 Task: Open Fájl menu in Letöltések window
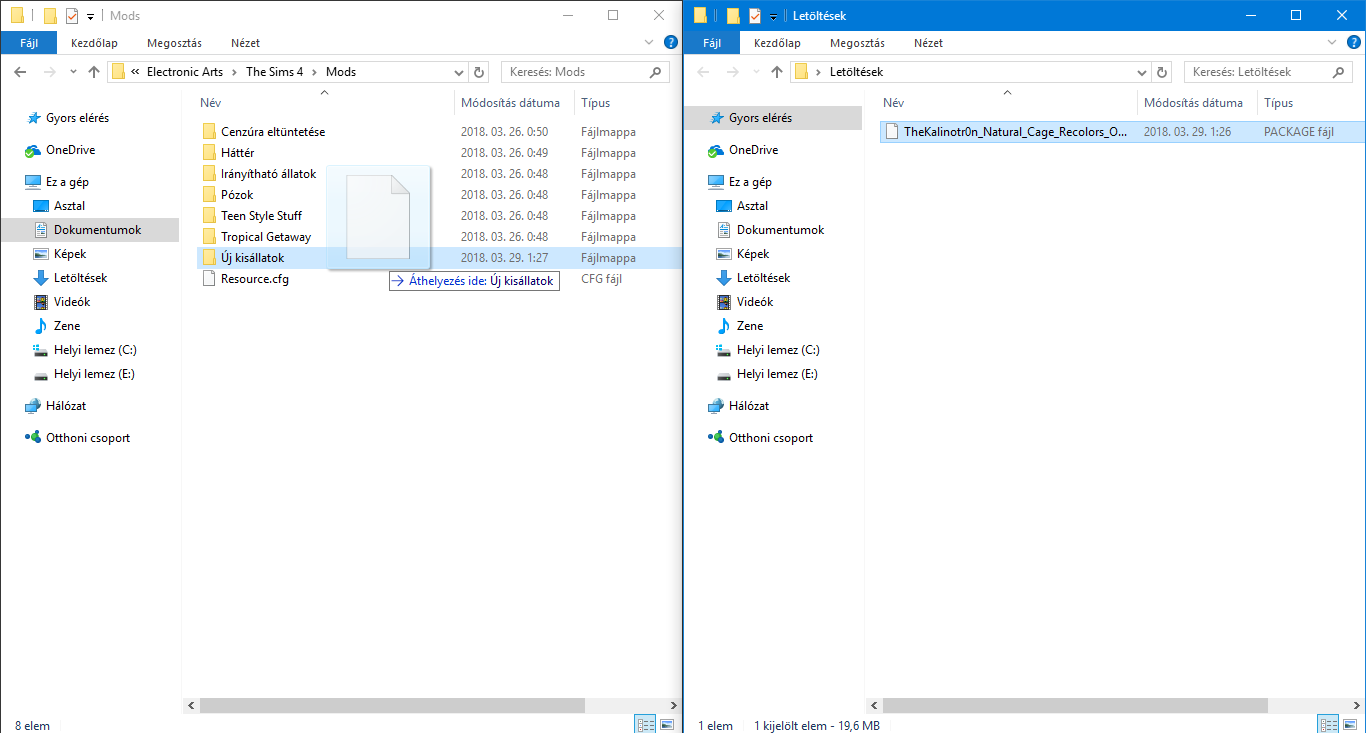[712, 43]
